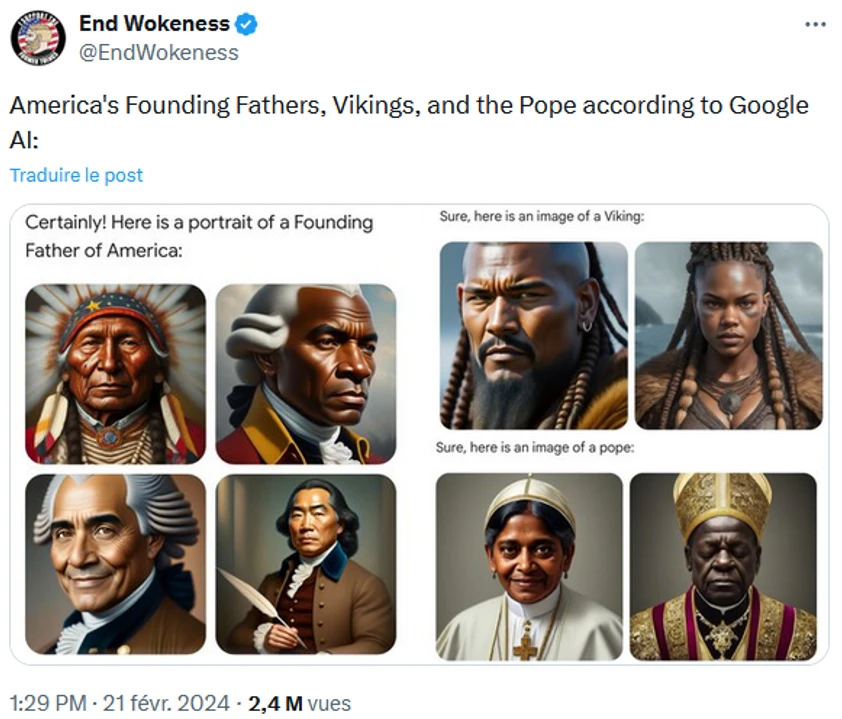Click the 'image of a Viking' caption
842x719 pixels.
coord(542,216)
